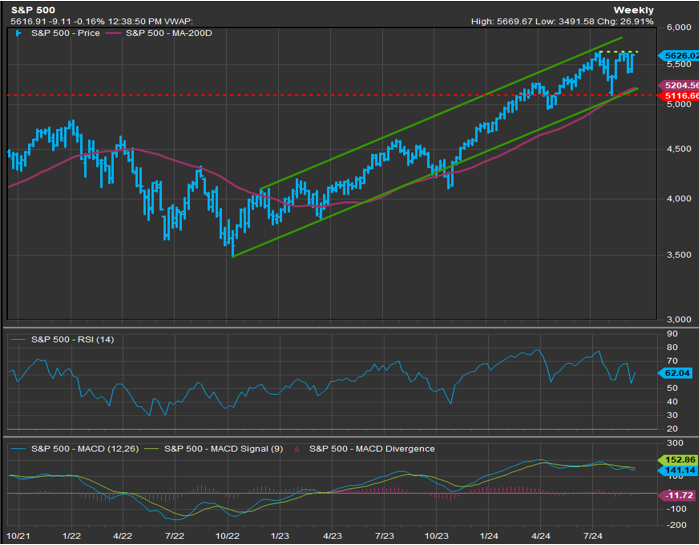
Task: Click the -11.72 MACD divergence tag
Action: tap(677, 495)
